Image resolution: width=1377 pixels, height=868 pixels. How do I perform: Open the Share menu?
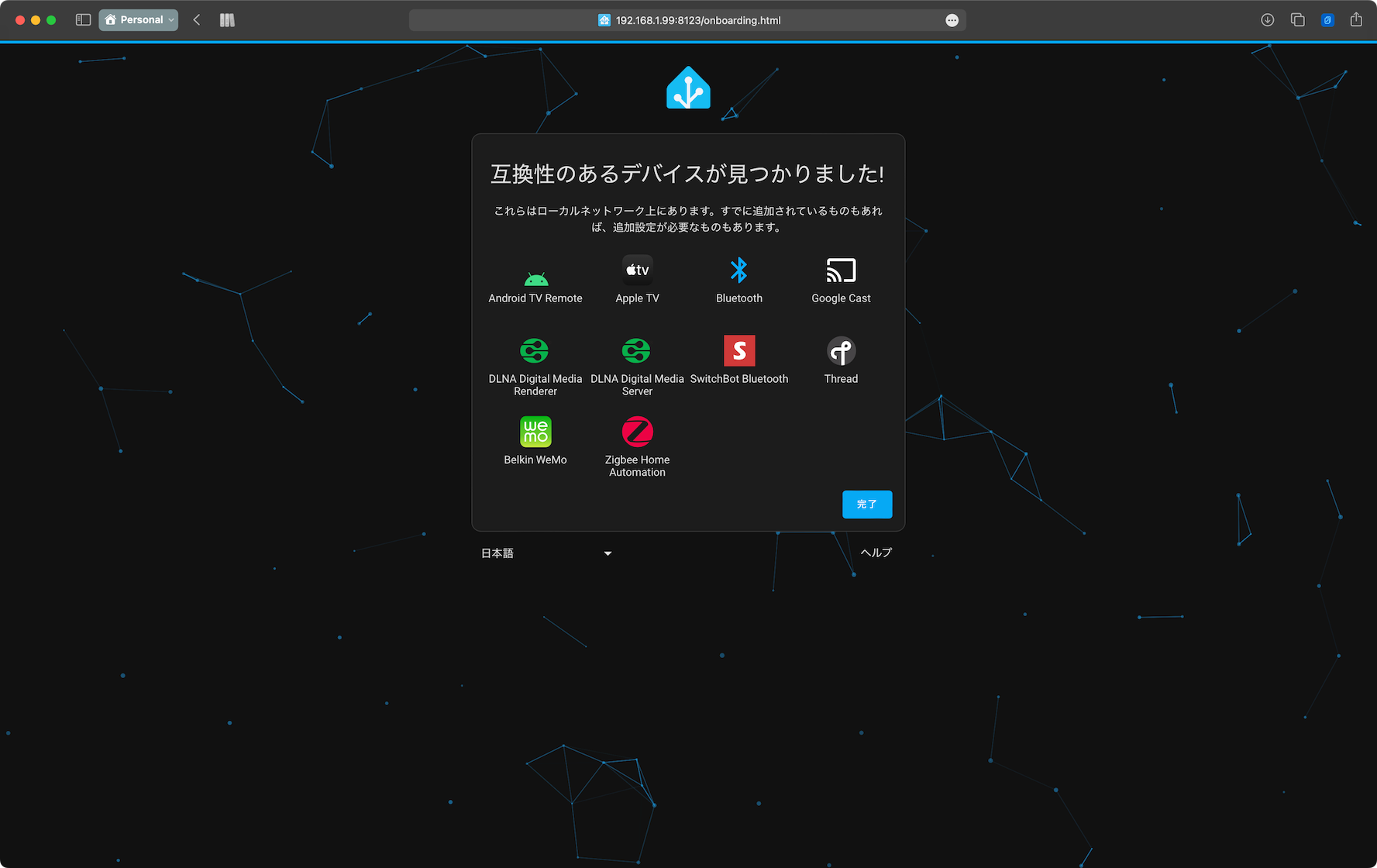point(1356,19)
